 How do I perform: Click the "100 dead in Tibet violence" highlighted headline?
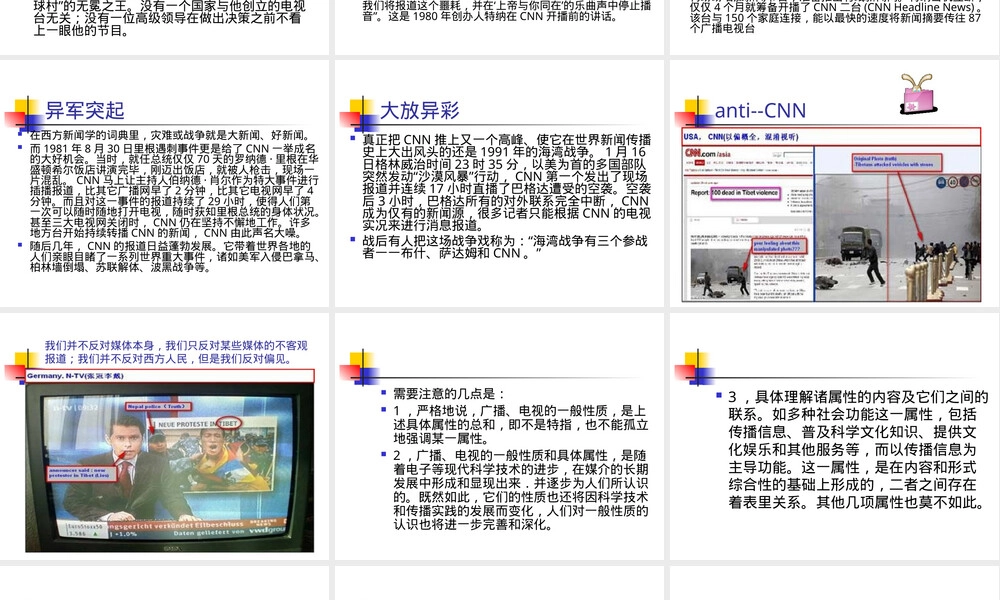tap(745, 193)
